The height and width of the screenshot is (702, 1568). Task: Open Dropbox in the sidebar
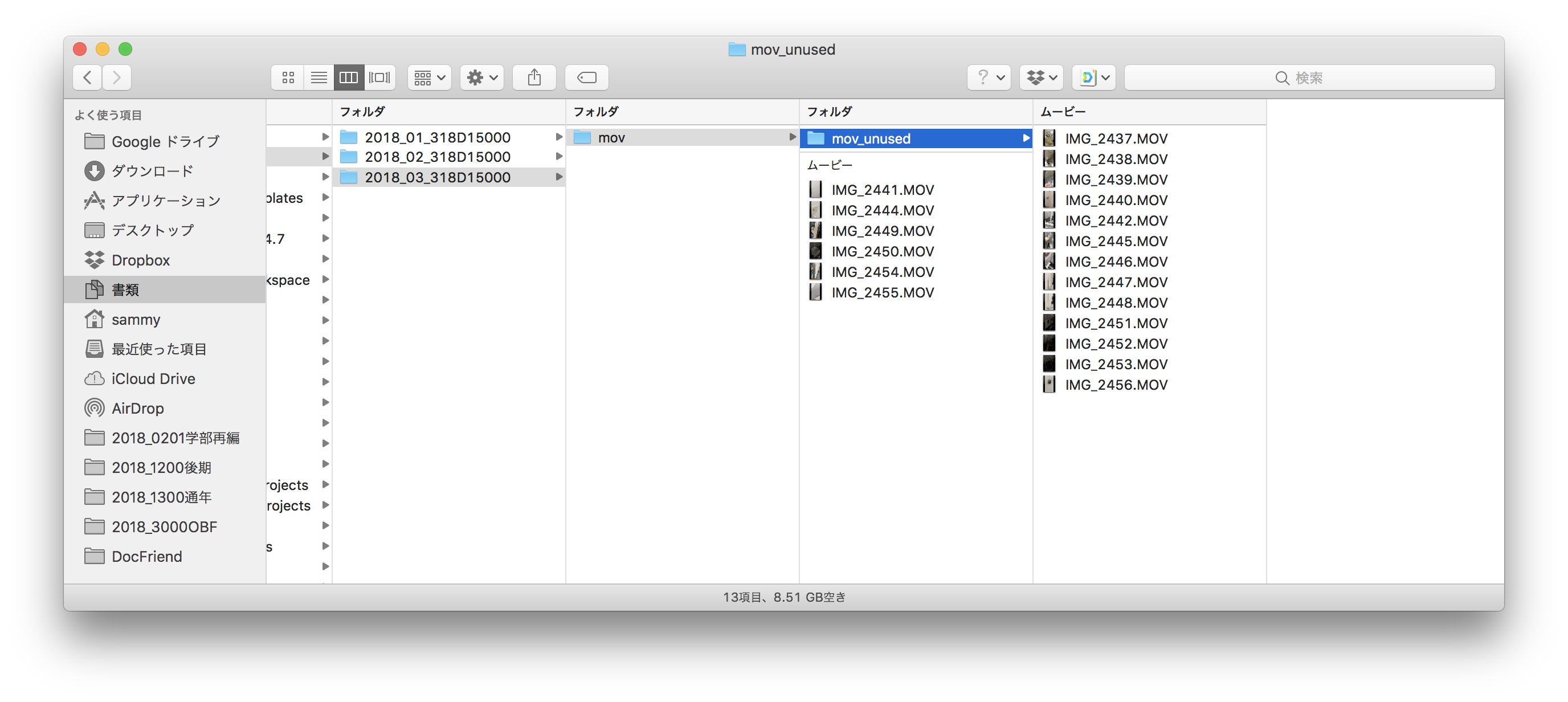click(x=165, y=260)
